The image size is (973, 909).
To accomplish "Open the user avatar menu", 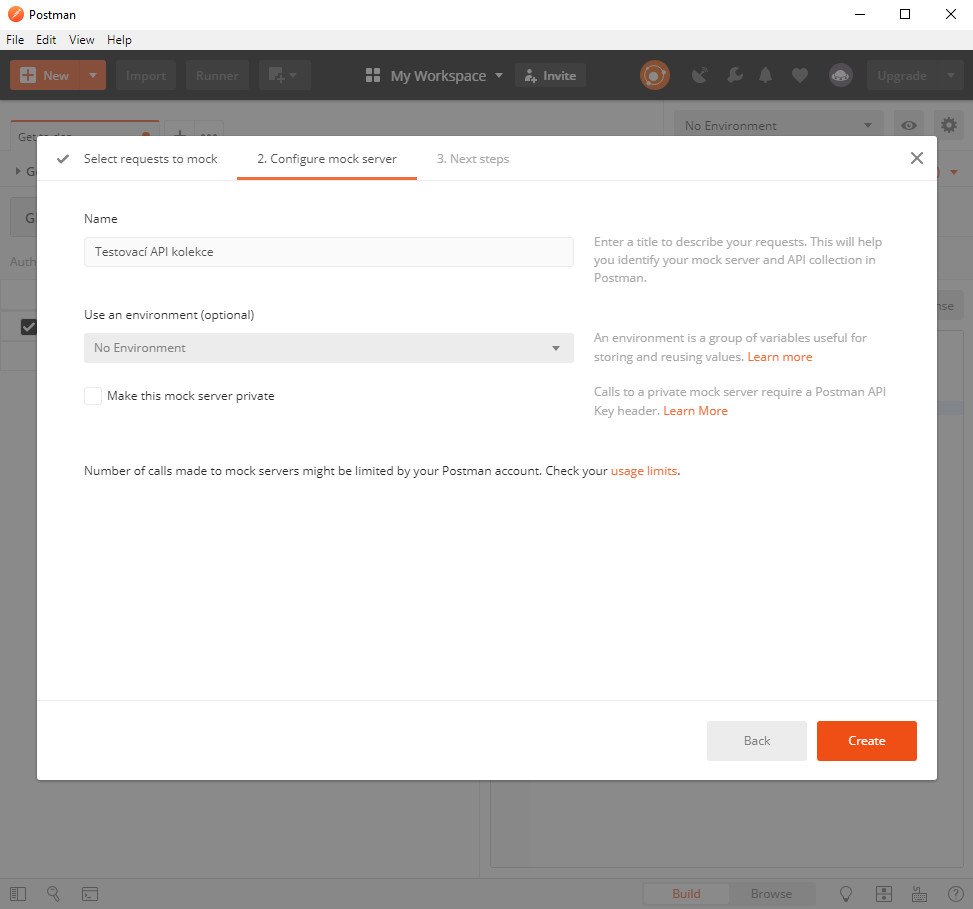I will (841, 76).
